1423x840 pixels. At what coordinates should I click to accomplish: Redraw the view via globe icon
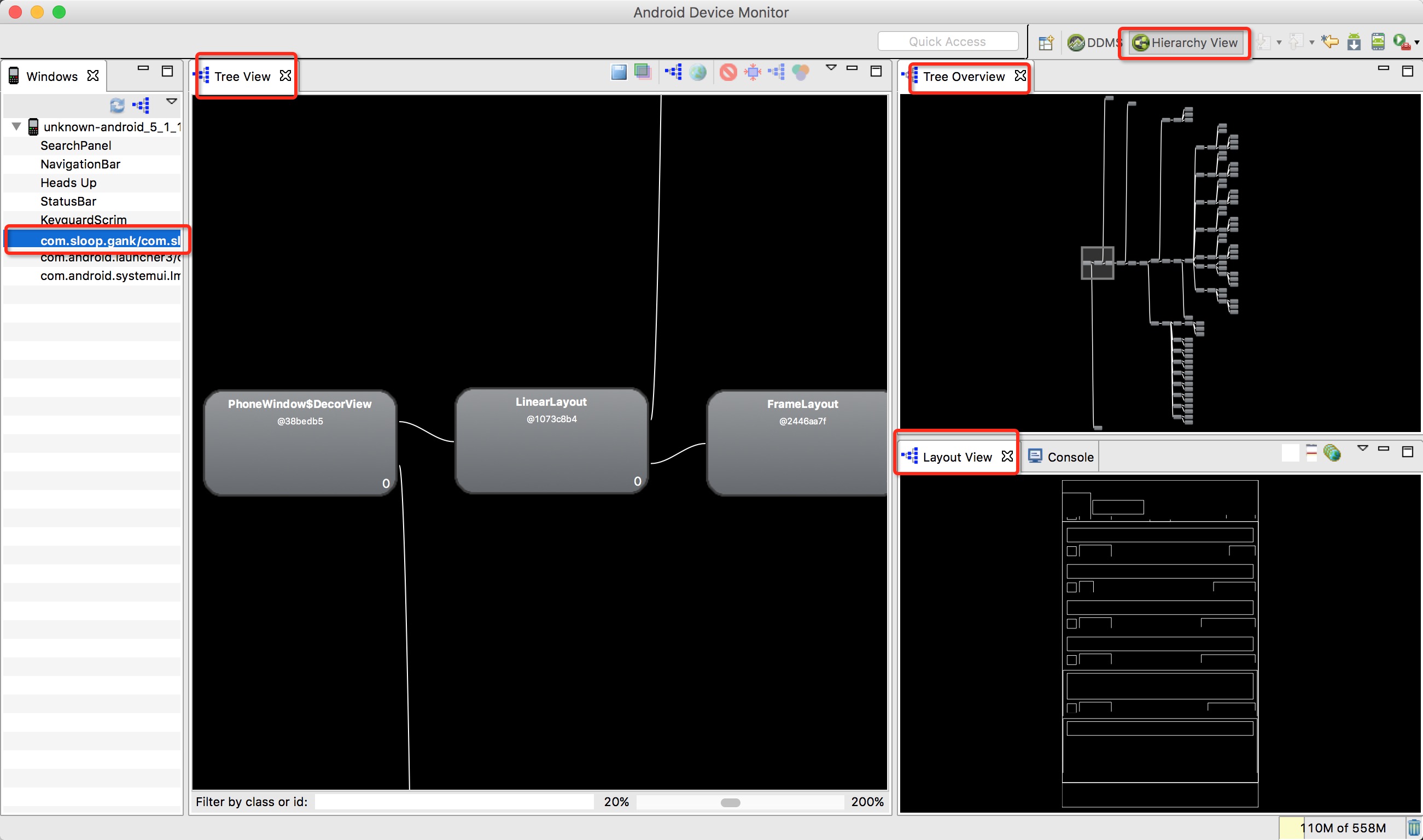click(x=698, y=72)
